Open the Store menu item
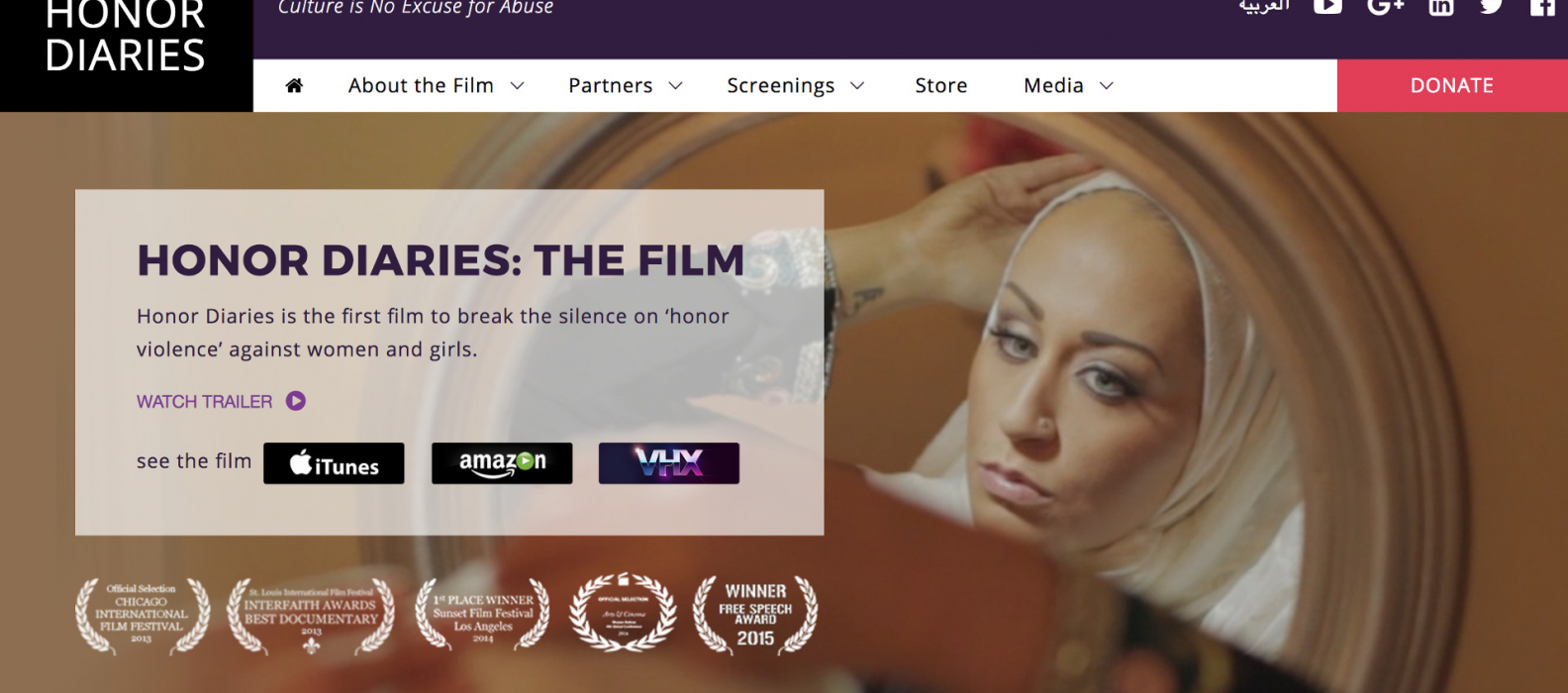The height and width of the screenshot is (693, 1568). tap(941, 86)
